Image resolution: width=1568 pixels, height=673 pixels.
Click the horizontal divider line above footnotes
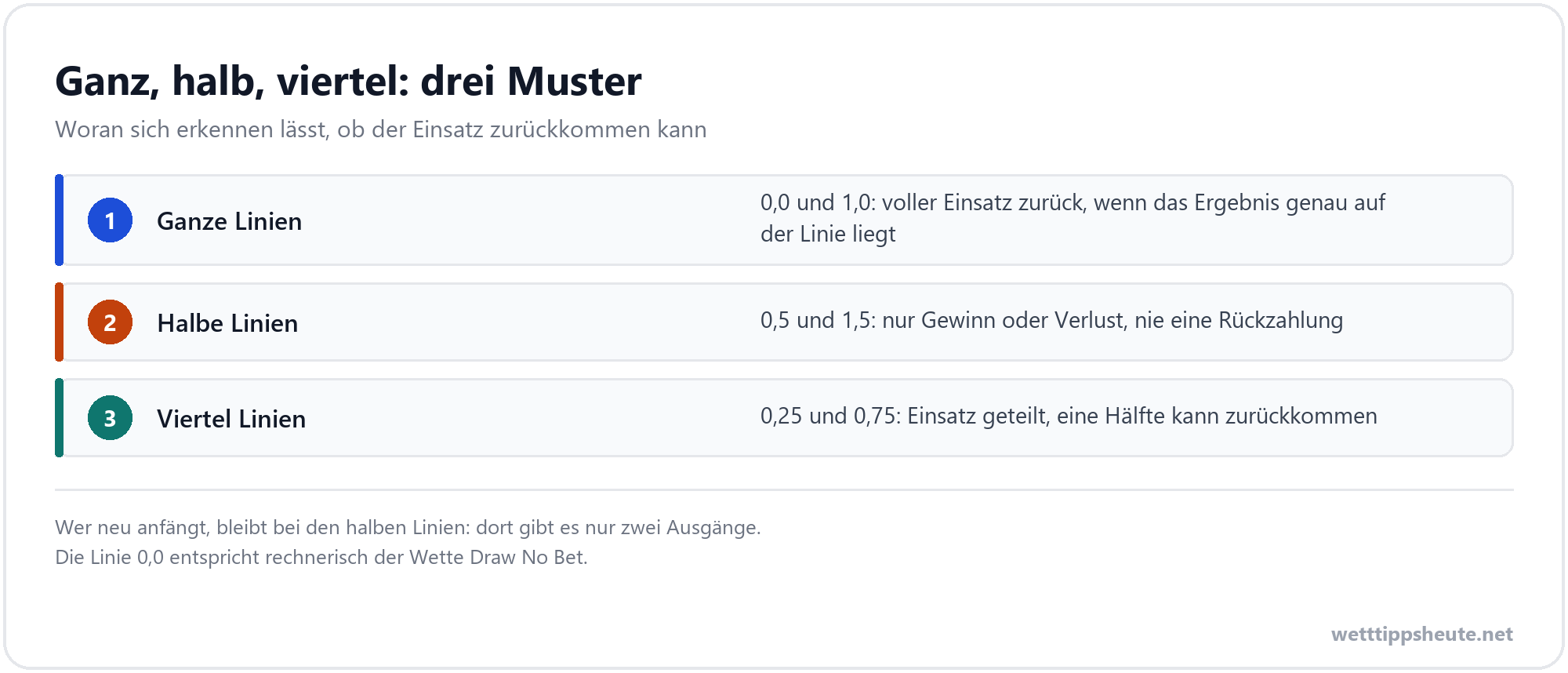point(784,489)
